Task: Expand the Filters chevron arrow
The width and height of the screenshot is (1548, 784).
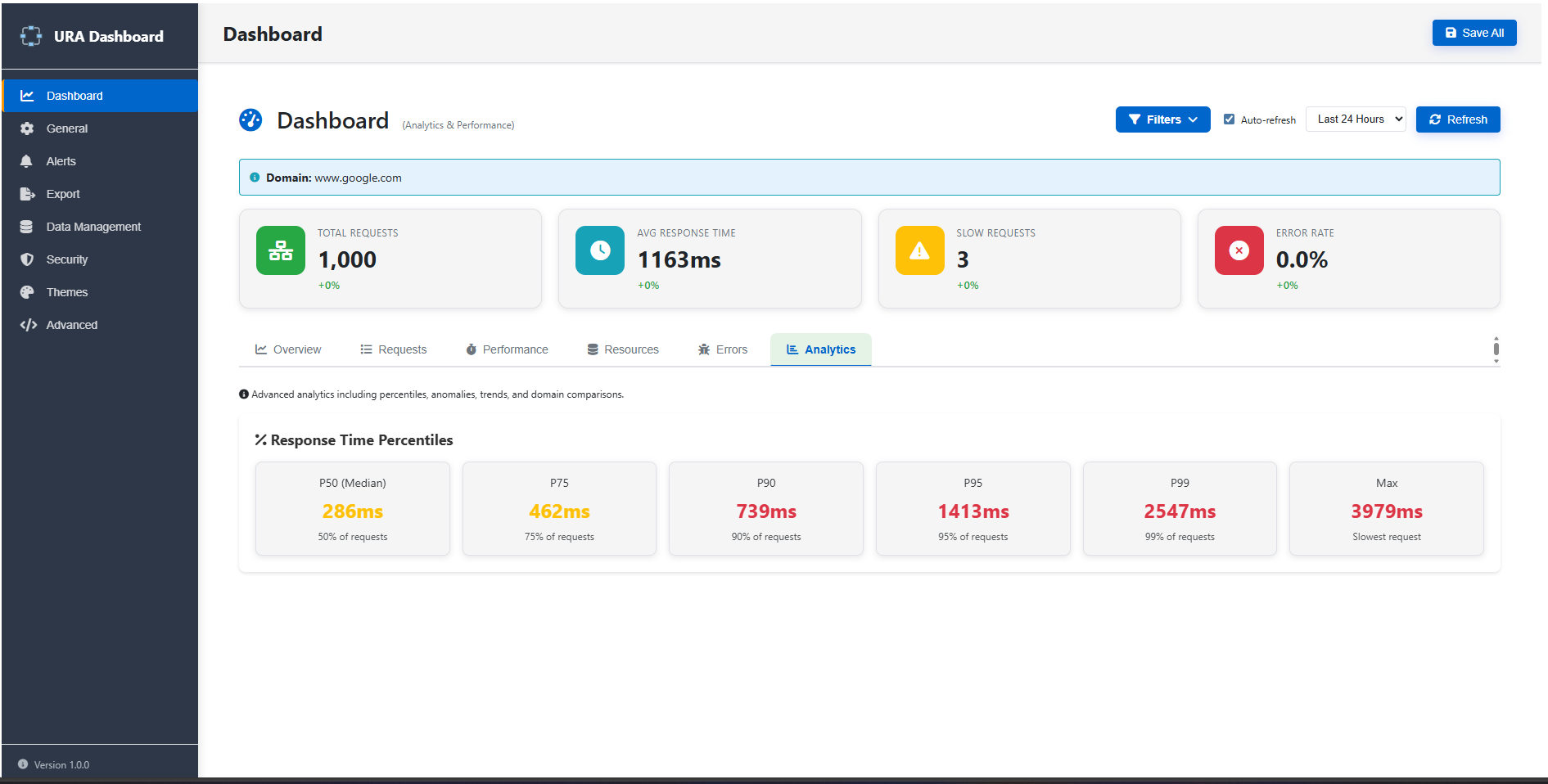Action: [1194, 119]
